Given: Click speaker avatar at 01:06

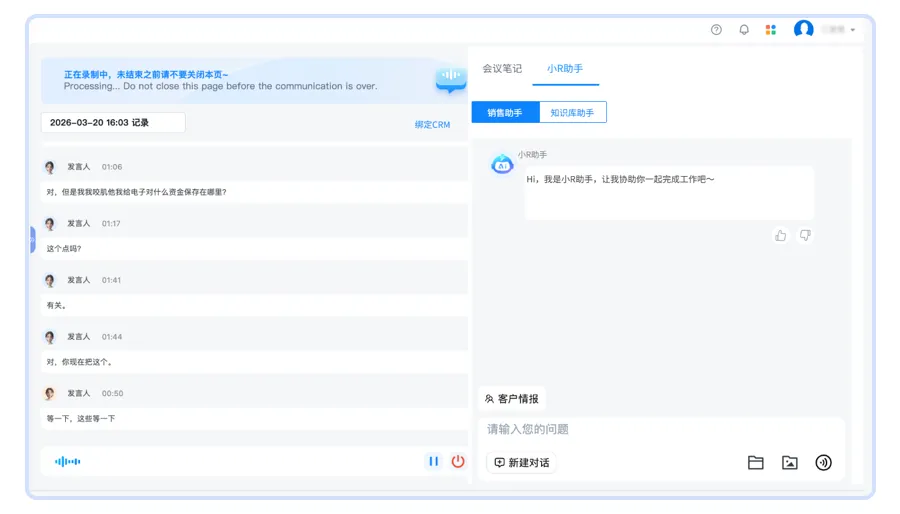Looking at the screenshot, I should point(50,167).
